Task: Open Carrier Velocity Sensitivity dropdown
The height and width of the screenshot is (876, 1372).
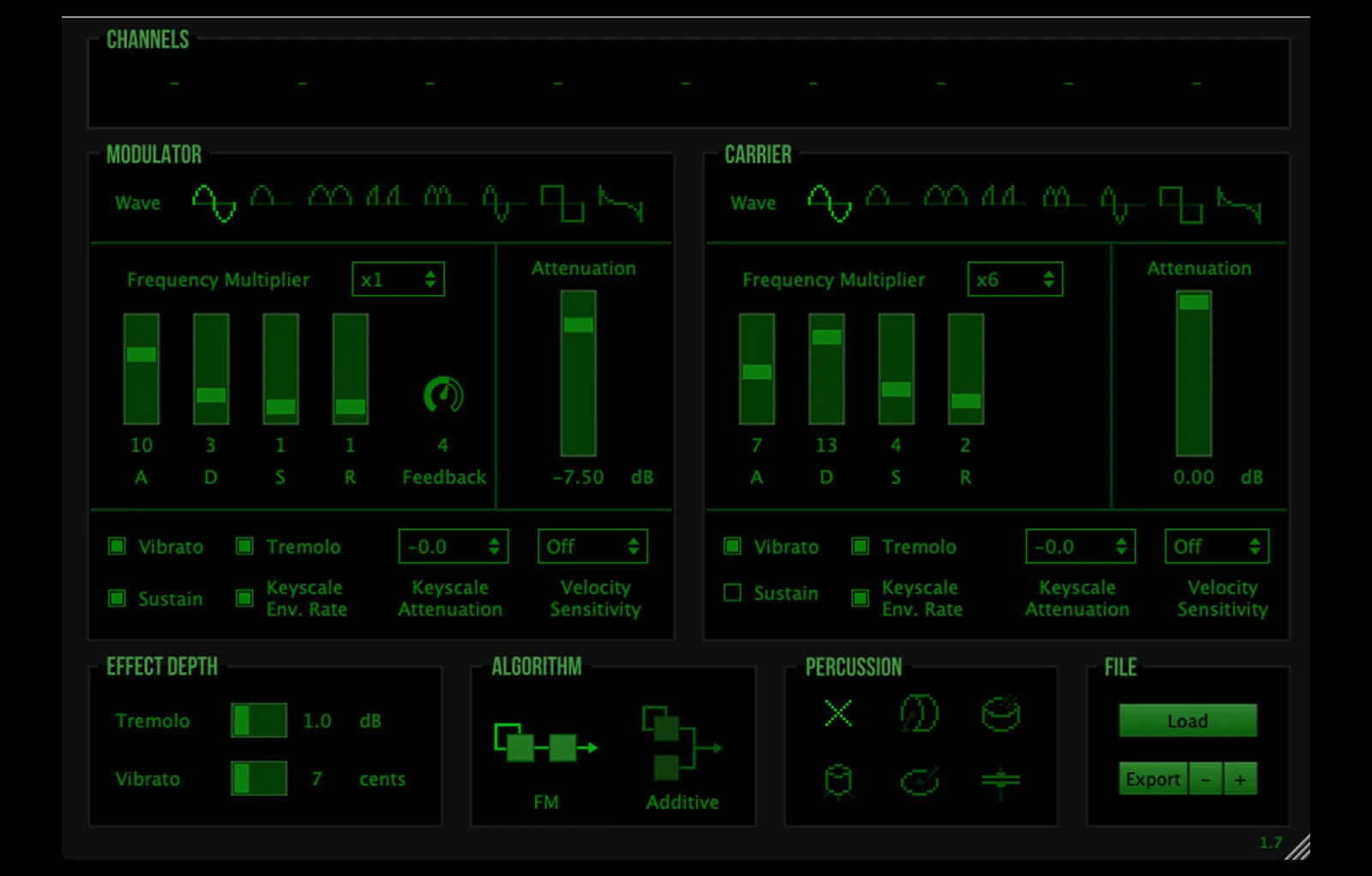Action: (x=1216, y=546)
